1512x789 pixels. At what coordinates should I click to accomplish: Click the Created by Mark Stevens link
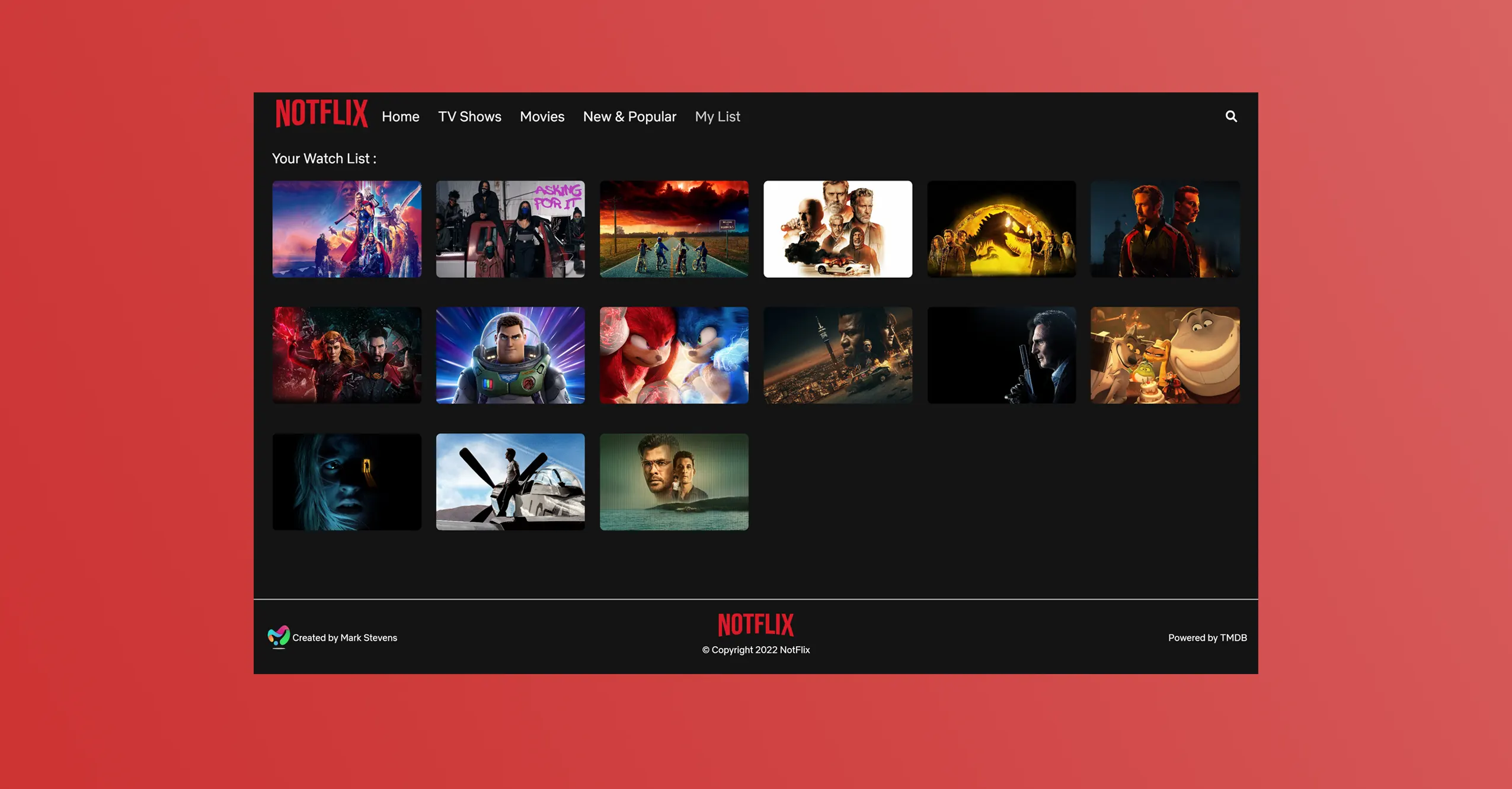[344, 638]
